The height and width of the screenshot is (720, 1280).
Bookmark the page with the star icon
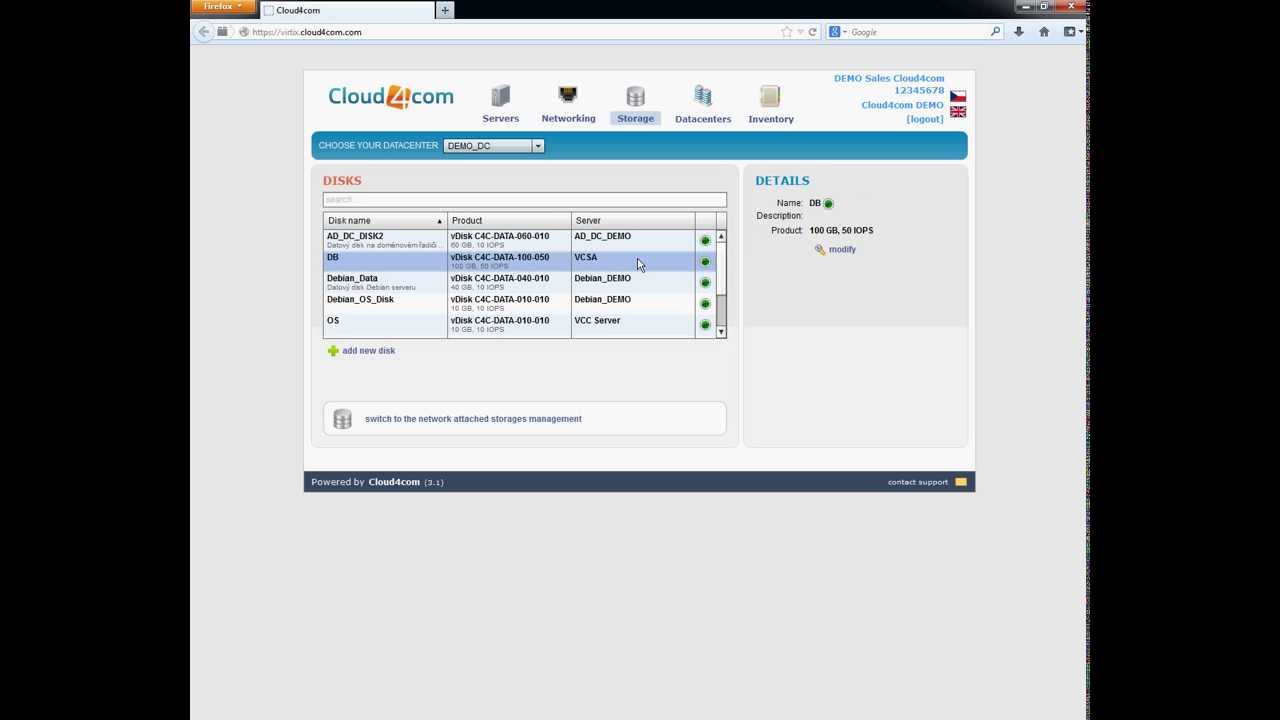pos(787,32)
